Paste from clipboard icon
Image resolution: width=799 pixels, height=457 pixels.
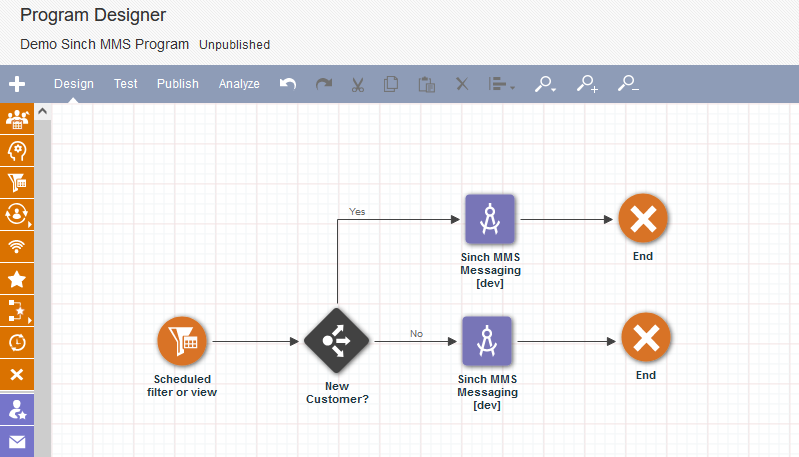pos(427,84)
